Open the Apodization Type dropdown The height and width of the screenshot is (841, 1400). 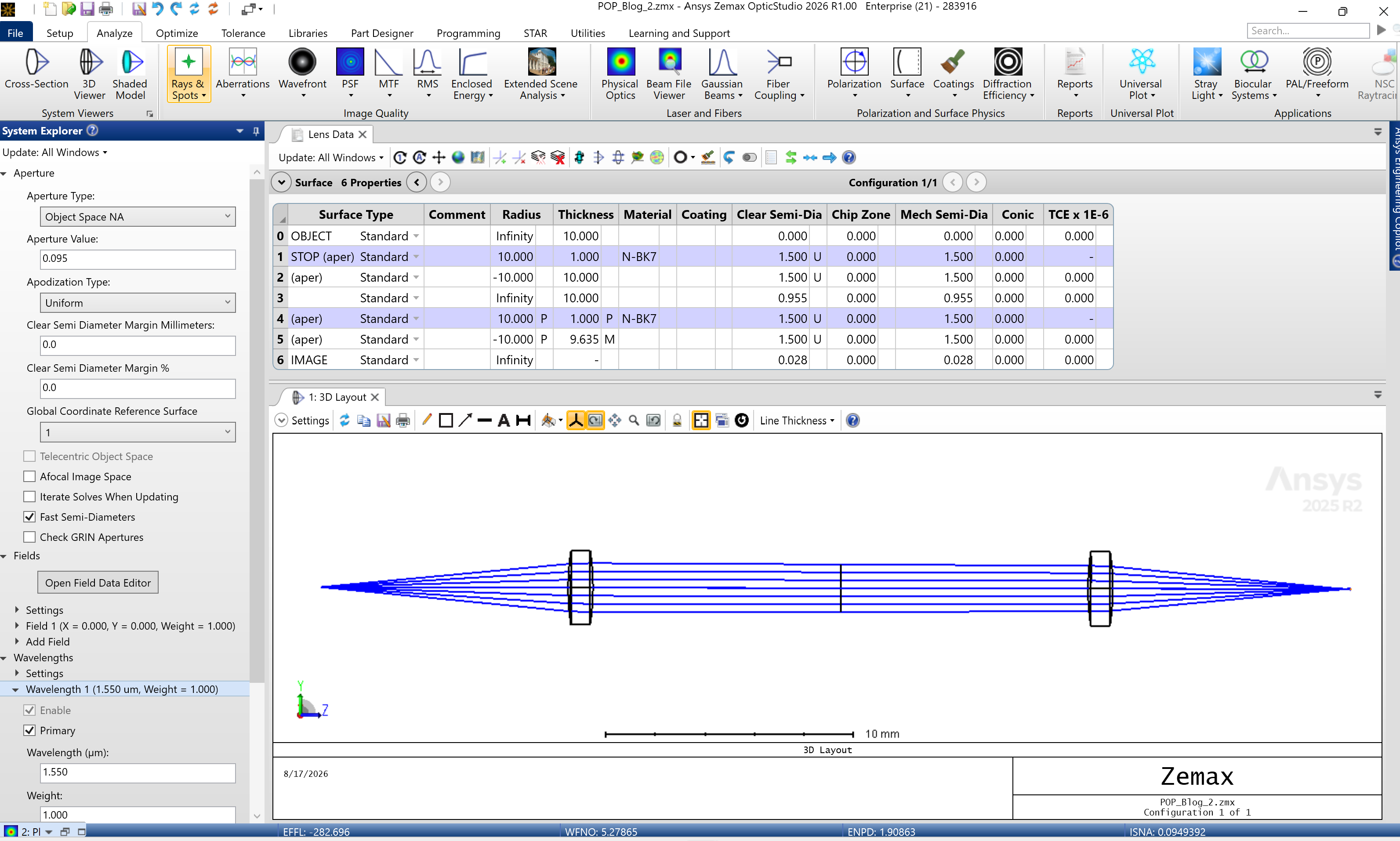[x=138, y=303]
